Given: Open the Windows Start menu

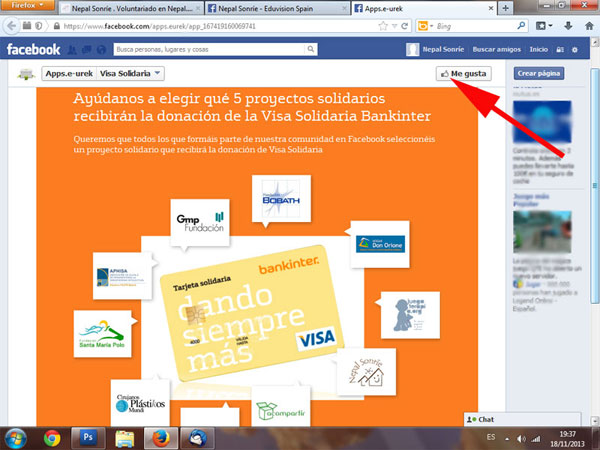Looking at the screenshot, I should 14,439.
